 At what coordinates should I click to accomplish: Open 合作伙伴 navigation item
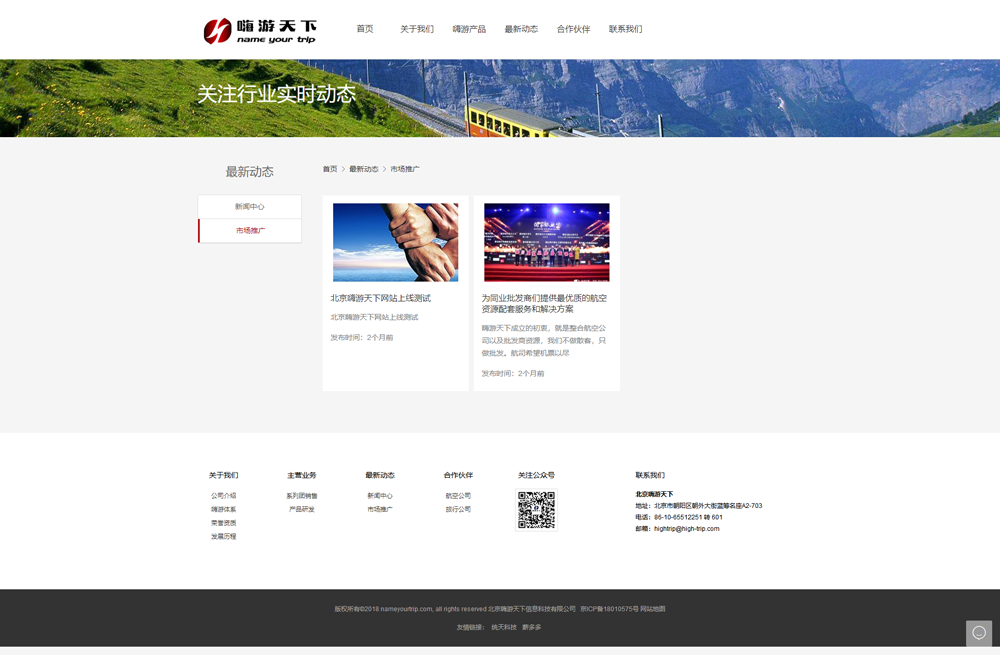point(573,29)
